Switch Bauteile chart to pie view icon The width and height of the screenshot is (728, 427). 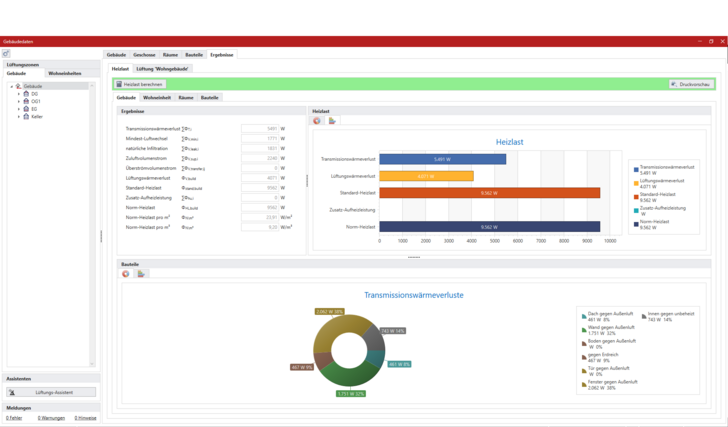pyautogui.click(x=125, y=274)
